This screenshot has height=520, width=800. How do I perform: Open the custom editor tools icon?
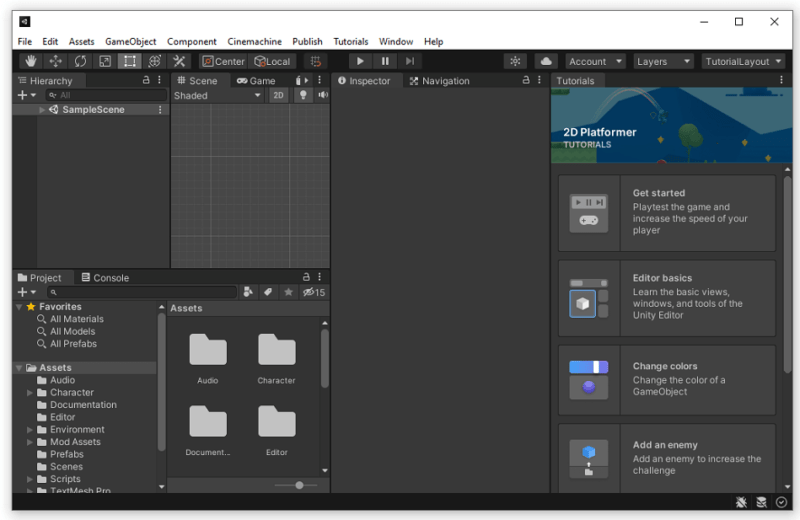pos(179,61)
